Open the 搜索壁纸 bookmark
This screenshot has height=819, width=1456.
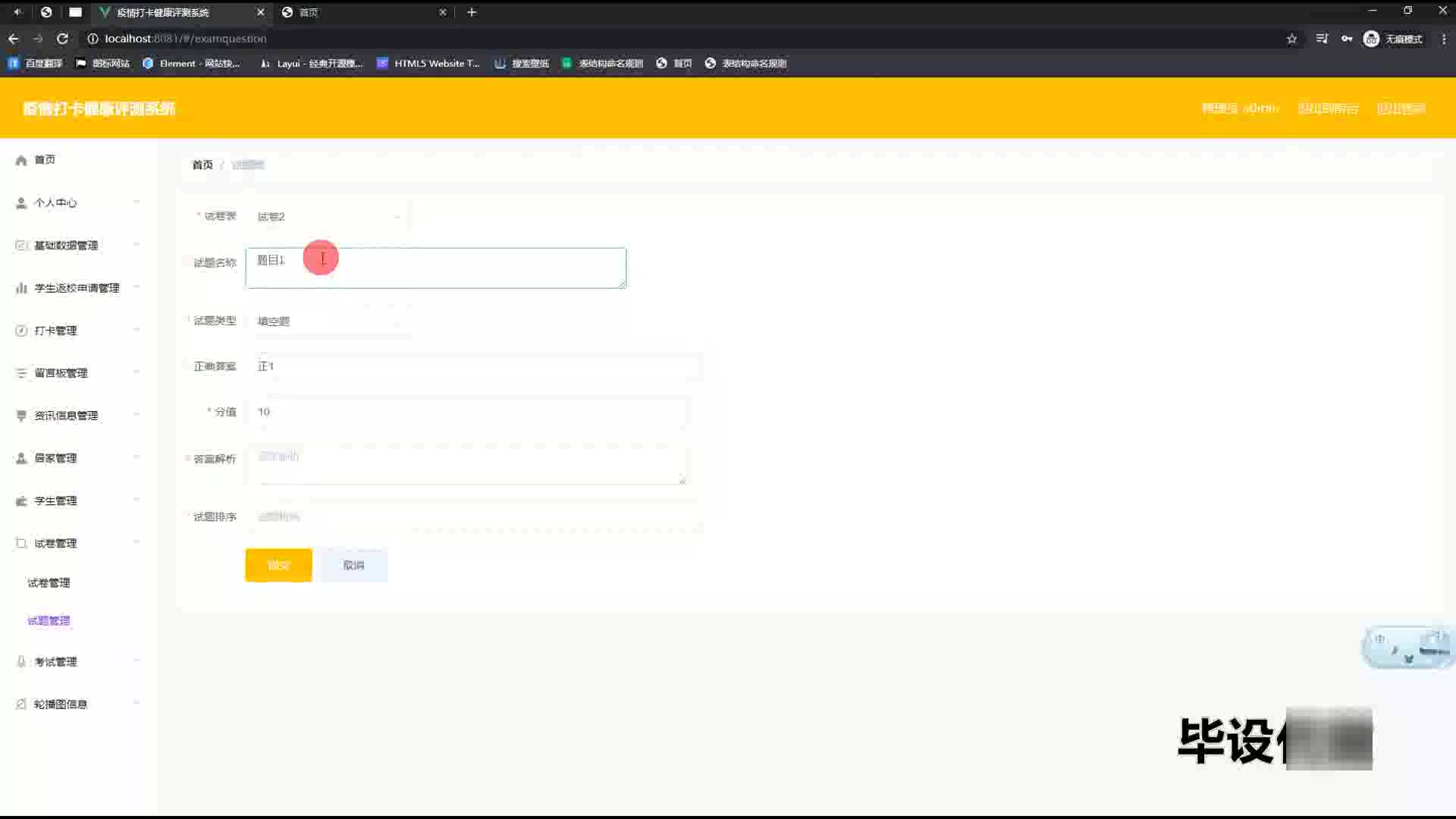(522, 64)
